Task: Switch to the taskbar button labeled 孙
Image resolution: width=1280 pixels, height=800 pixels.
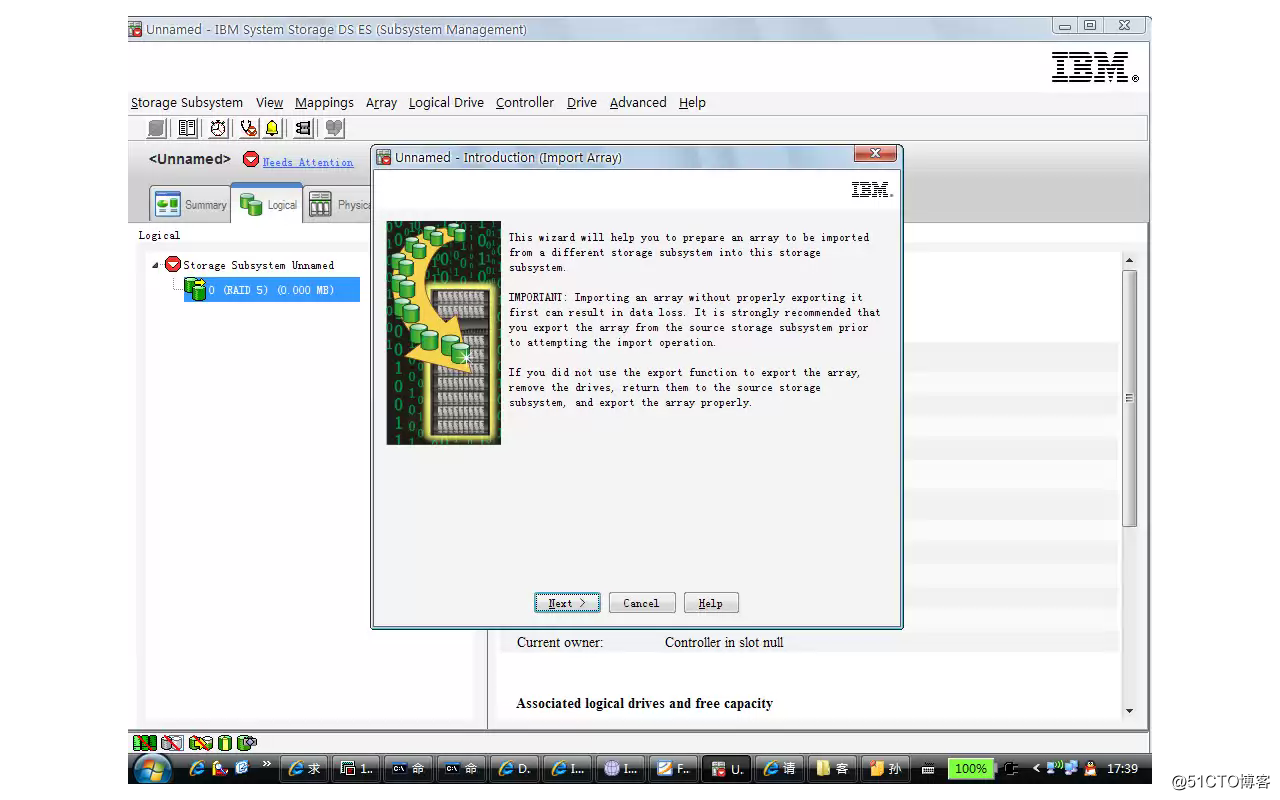Action: [x=885, y=769]
